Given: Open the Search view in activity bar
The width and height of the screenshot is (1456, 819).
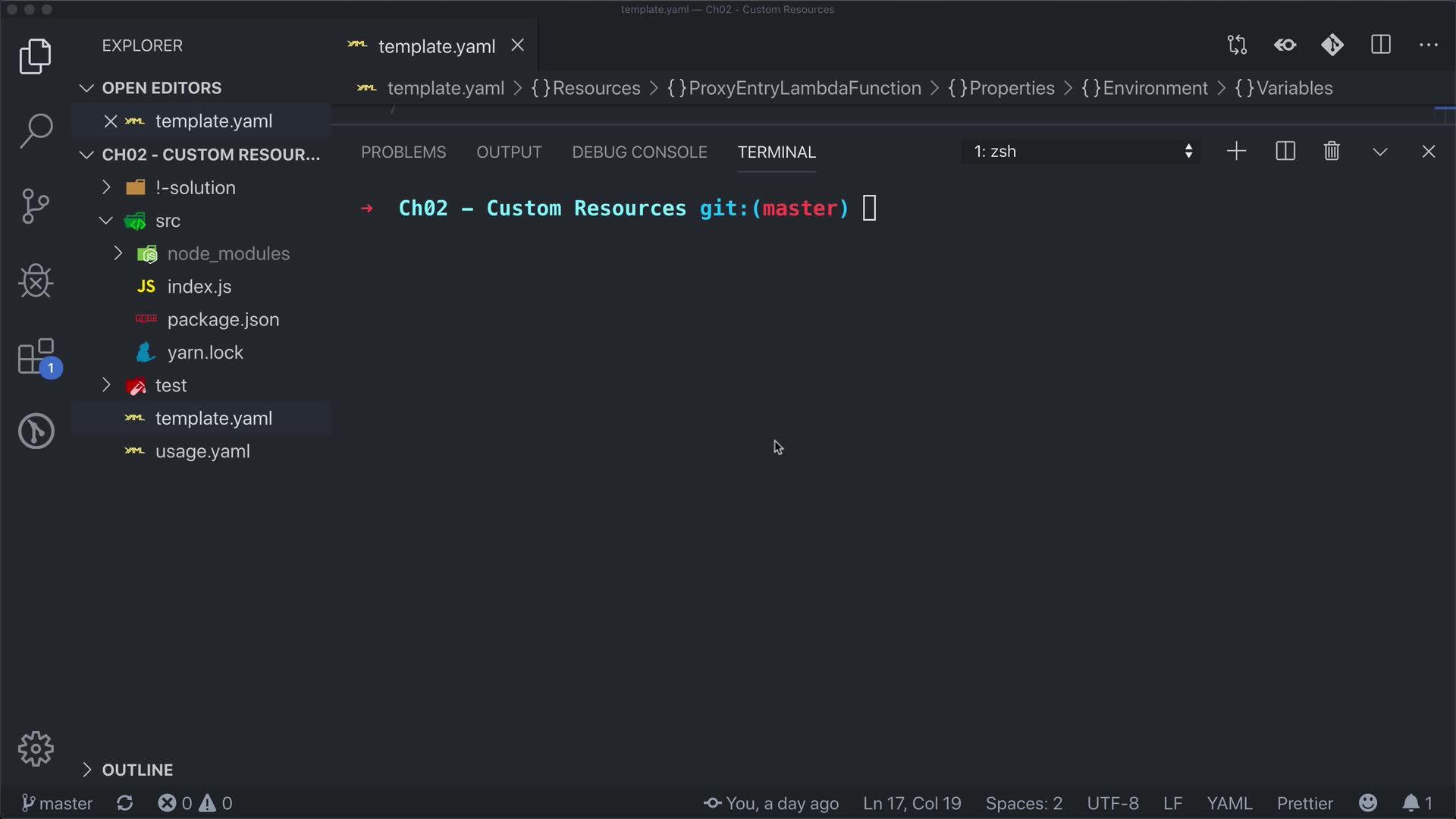Looking at the screenshot, I should click(36, 130).
